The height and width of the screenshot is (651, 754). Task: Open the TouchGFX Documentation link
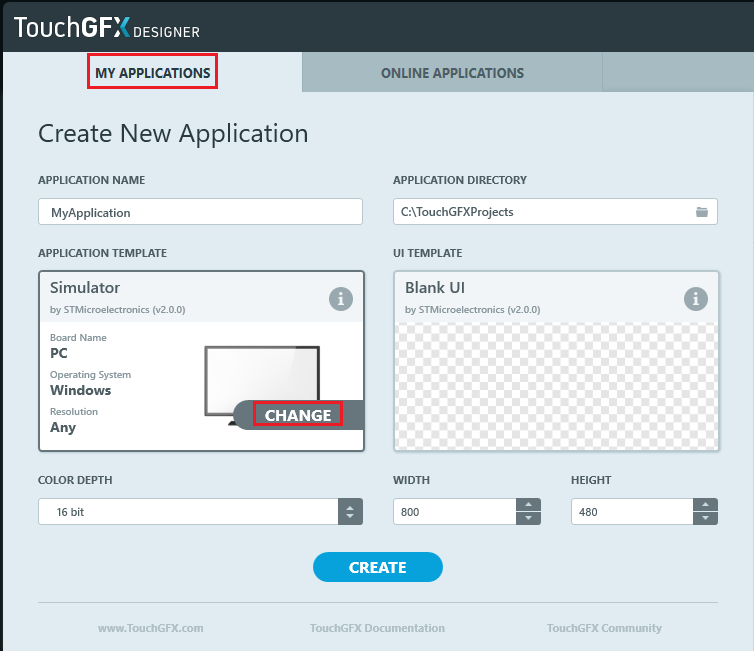pos(377,628)
